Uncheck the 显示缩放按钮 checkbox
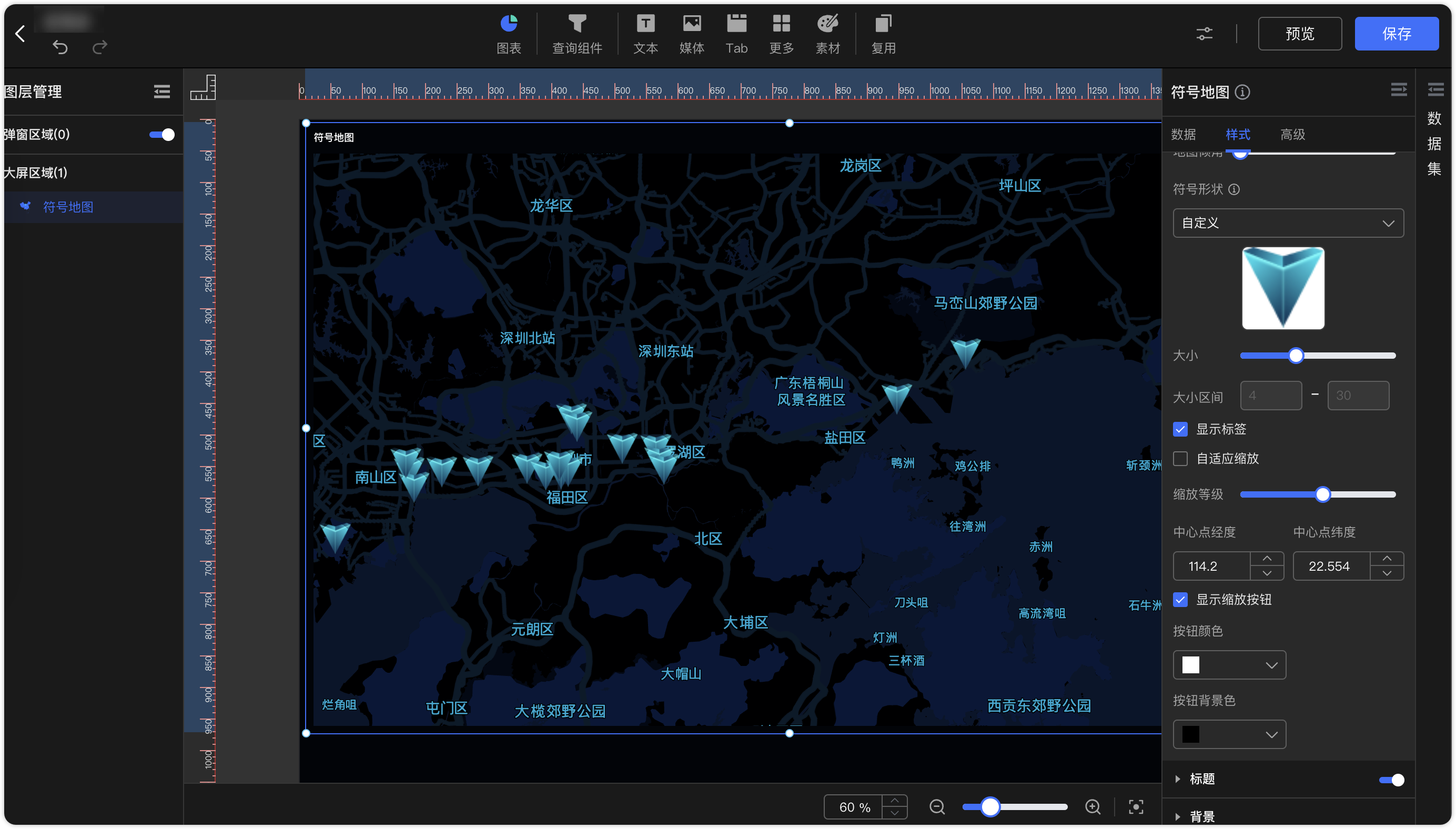Screen dimensions: 1456x829 point(1180,600)
